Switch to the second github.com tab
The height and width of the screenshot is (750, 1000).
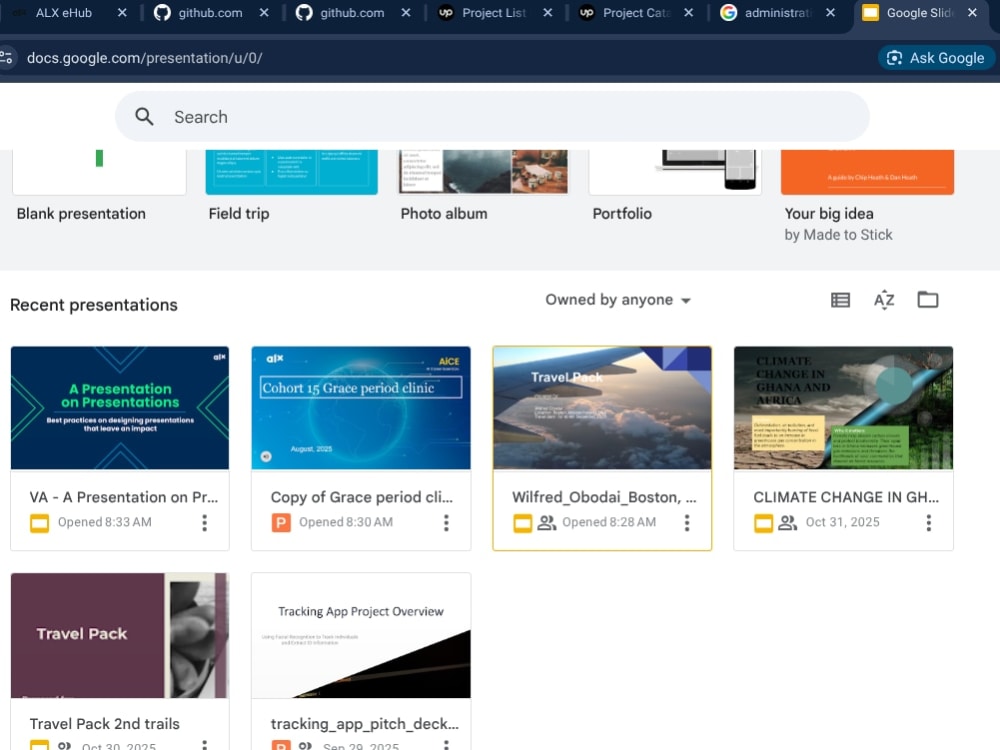tap(352, 13)
